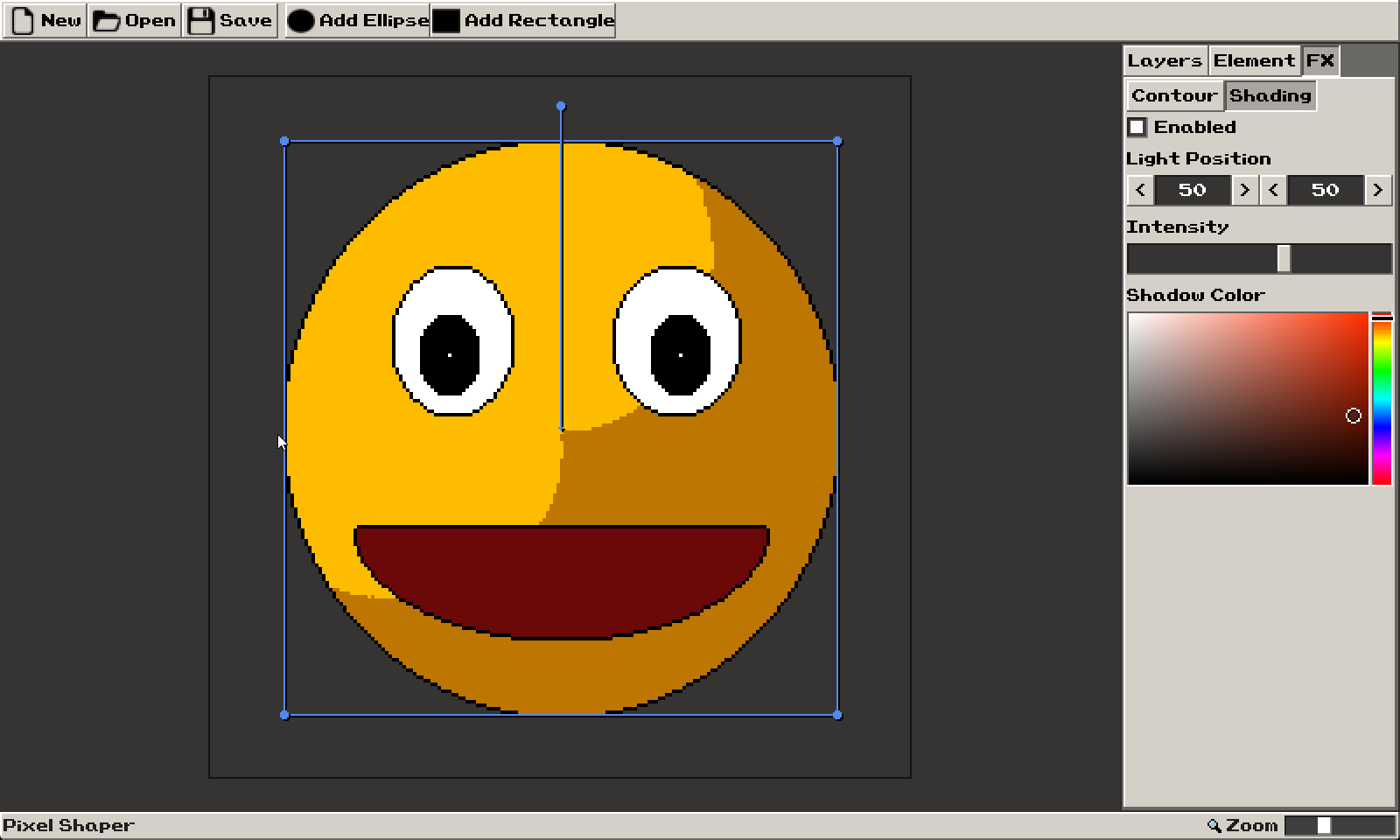Click the rotation handle above the selection
The width and height of the screenshot is (1400, 840).
(x=561, y=106)
